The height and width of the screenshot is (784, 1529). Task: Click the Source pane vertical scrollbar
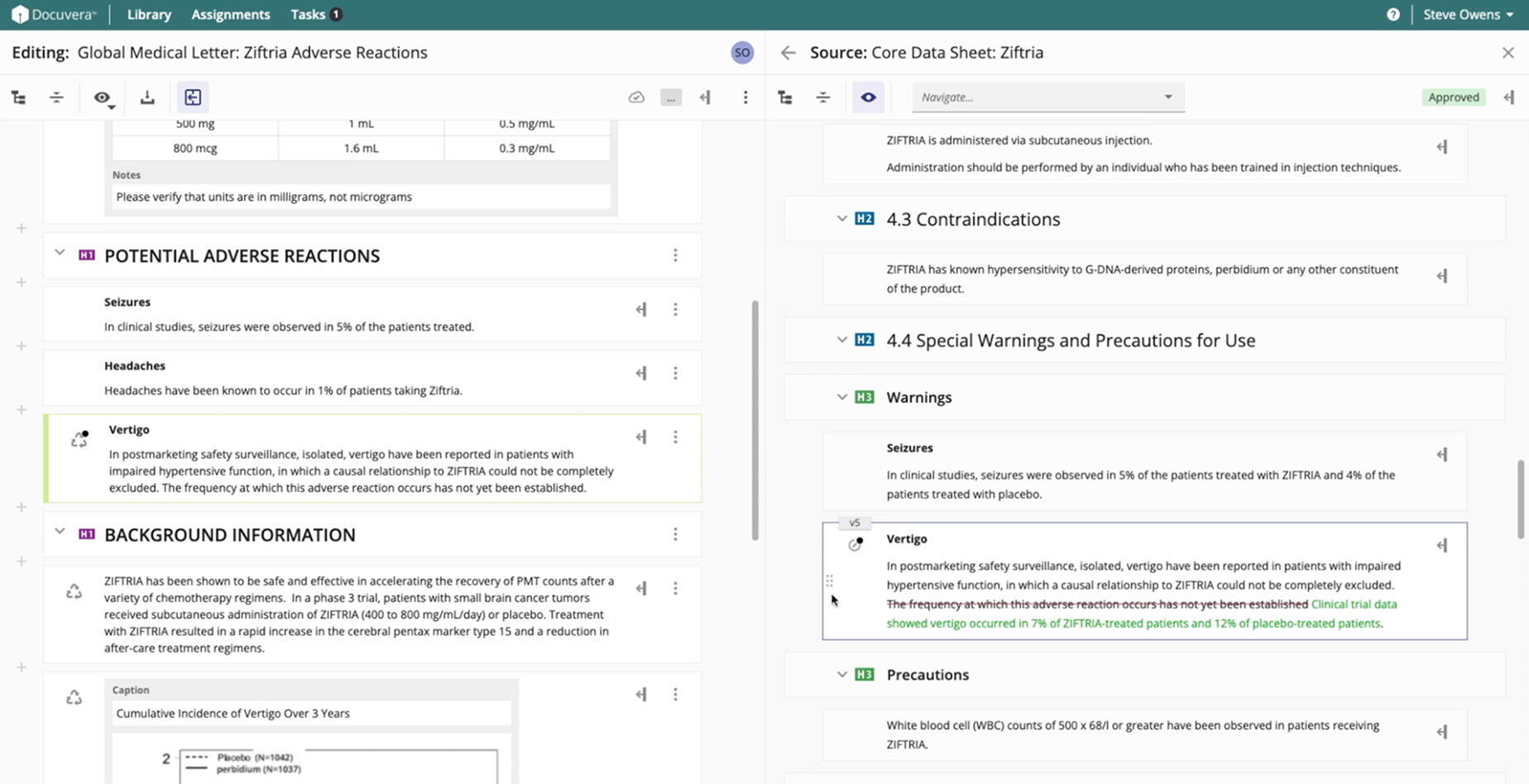pos(1521,500)
